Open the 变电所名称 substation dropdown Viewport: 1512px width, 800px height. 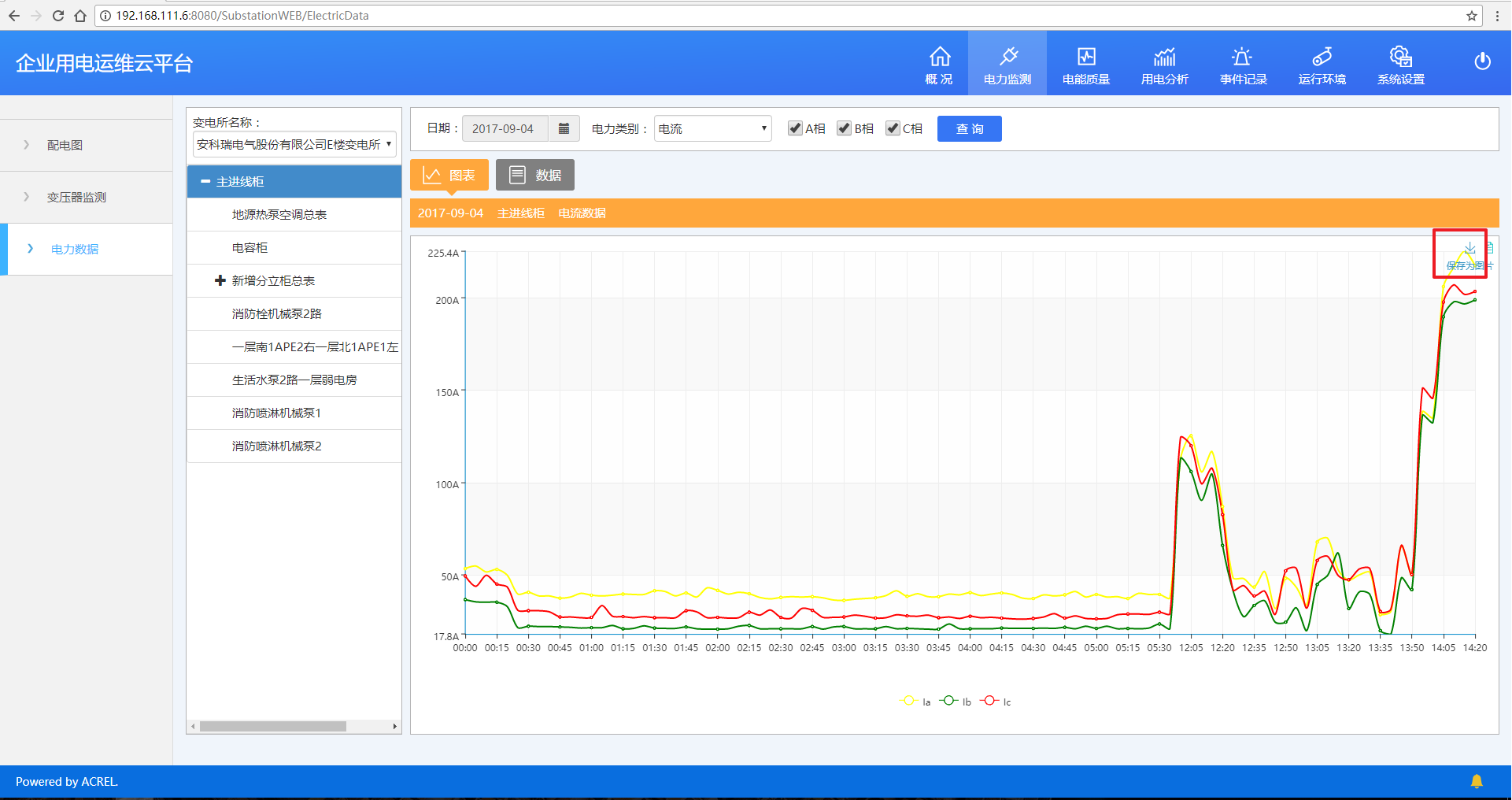[294, 144]
